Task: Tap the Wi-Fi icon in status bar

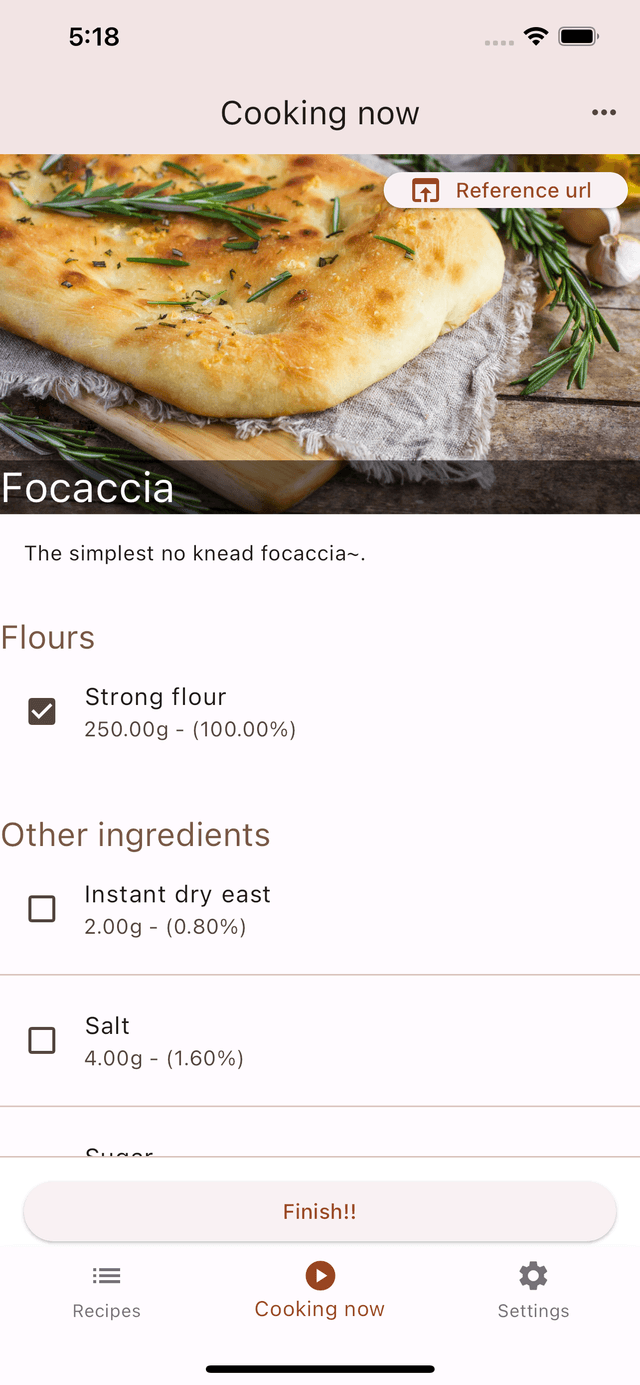Action: pyautogui.click(x=534, y=36)
